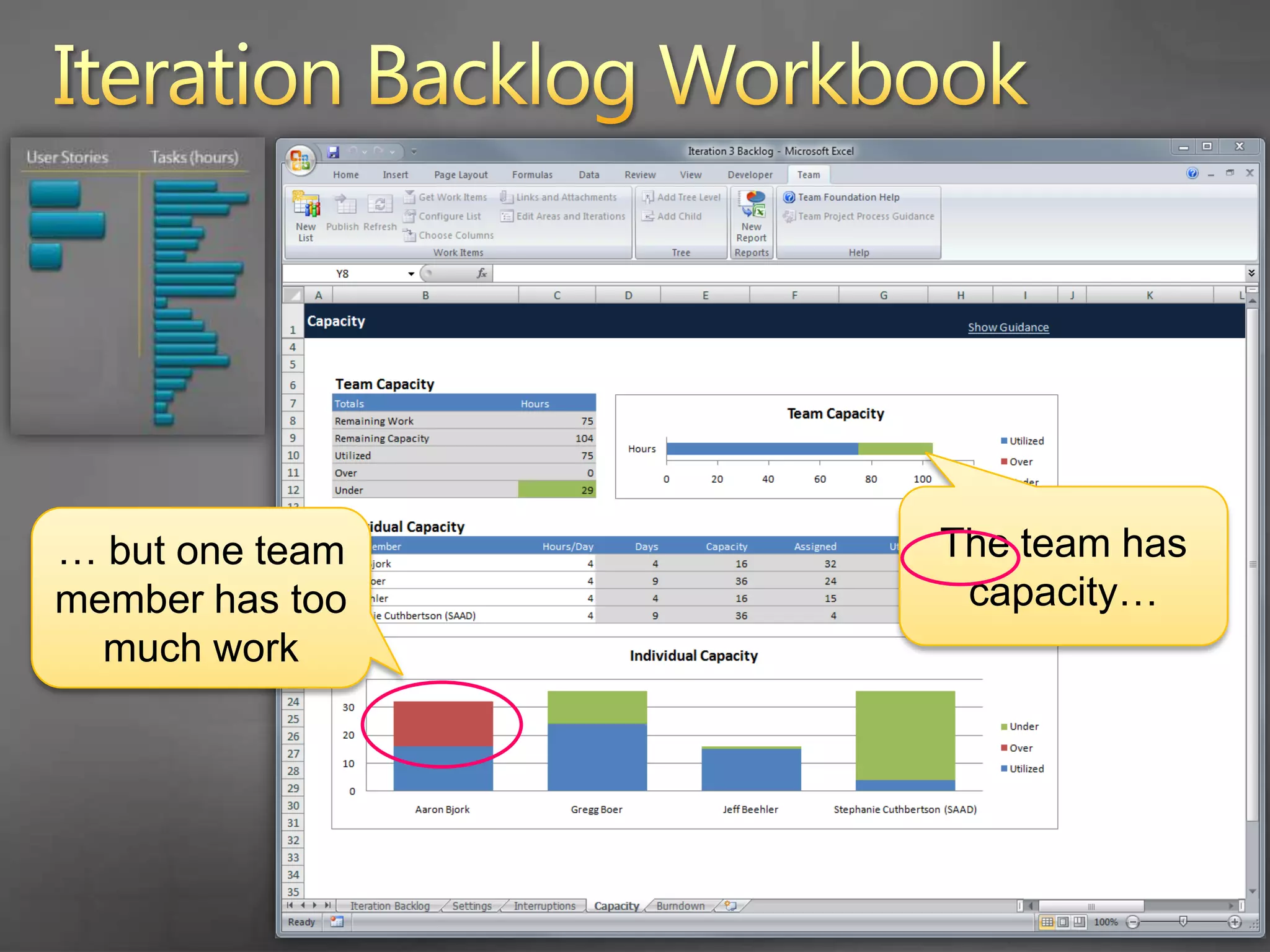1270x952 pixels.
Task: Click Add Child in Tree group
Action: click(x=672, y=216)
